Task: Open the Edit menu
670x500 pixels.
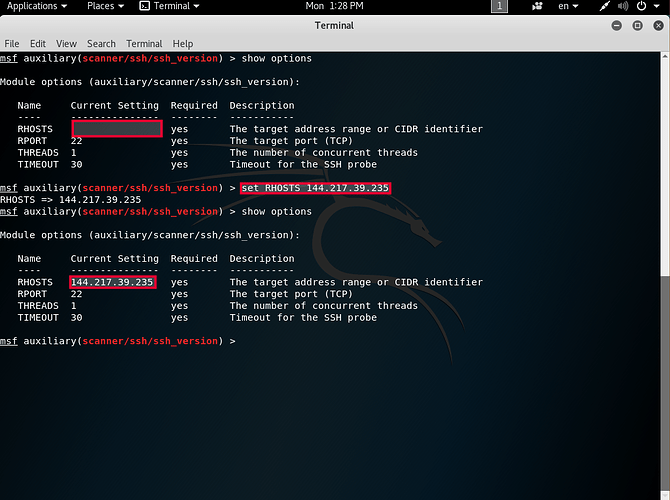Action: click(x=38, y=44)
